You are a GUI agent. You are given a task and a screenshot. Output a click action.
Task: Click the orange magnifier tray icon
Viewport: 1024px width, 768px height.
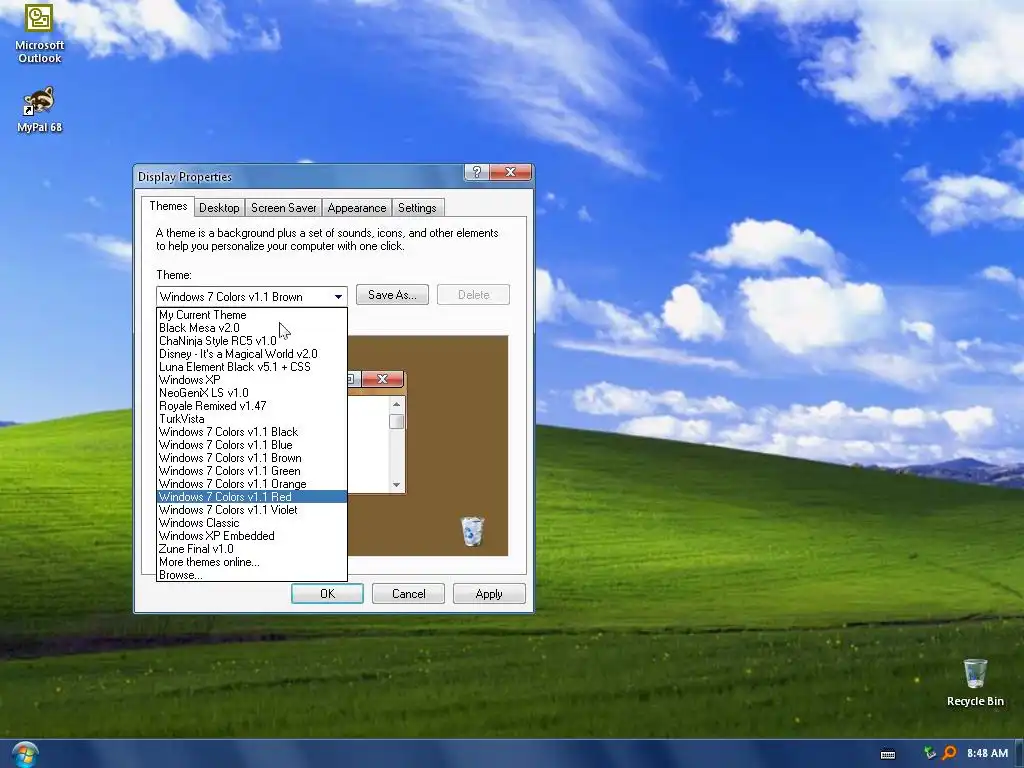click(949, 753)
